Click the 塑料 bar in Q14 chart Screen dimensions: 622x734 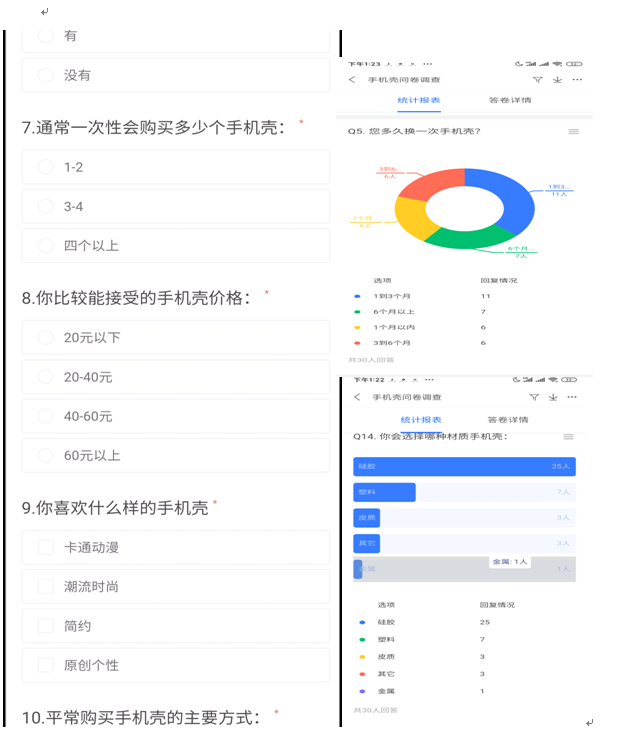point(384,492)
